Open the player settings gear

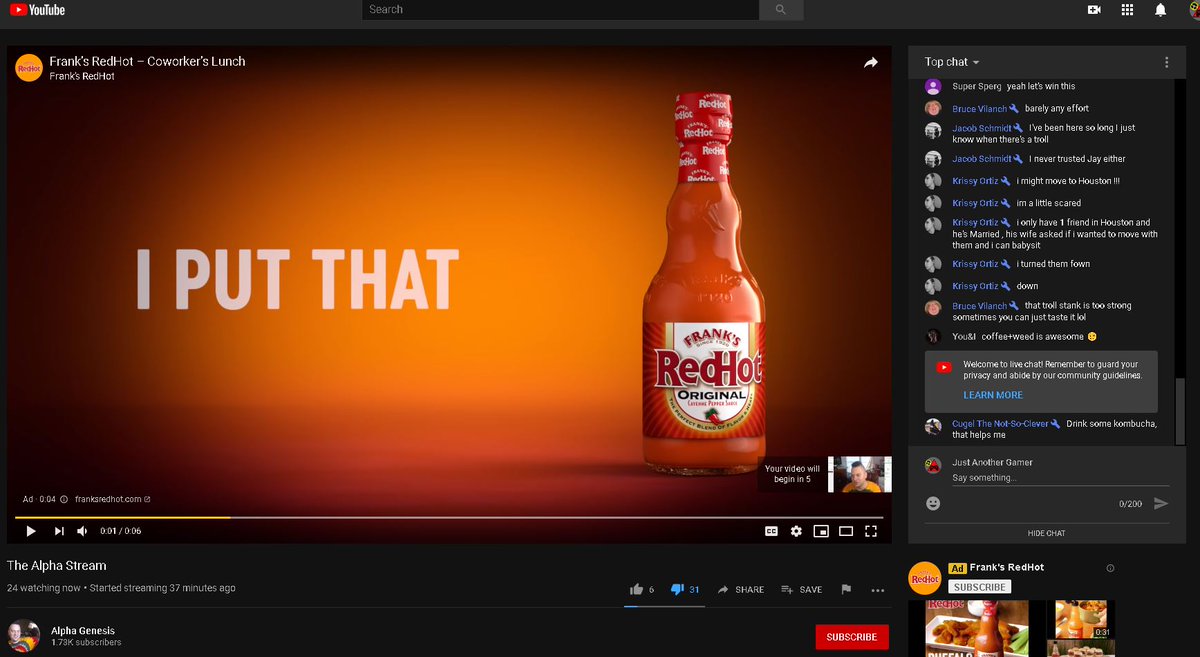[796, 531]
